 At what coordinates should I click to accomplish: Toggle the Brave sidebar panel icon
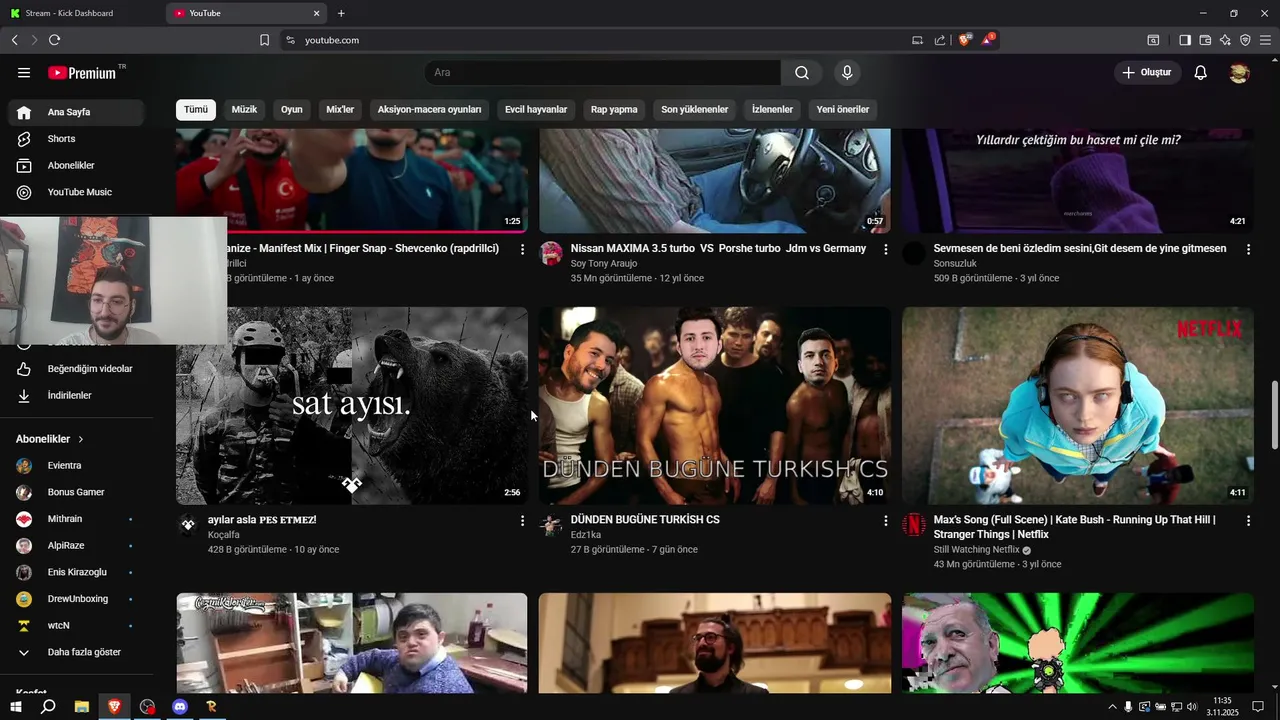tap(1185, 40)
